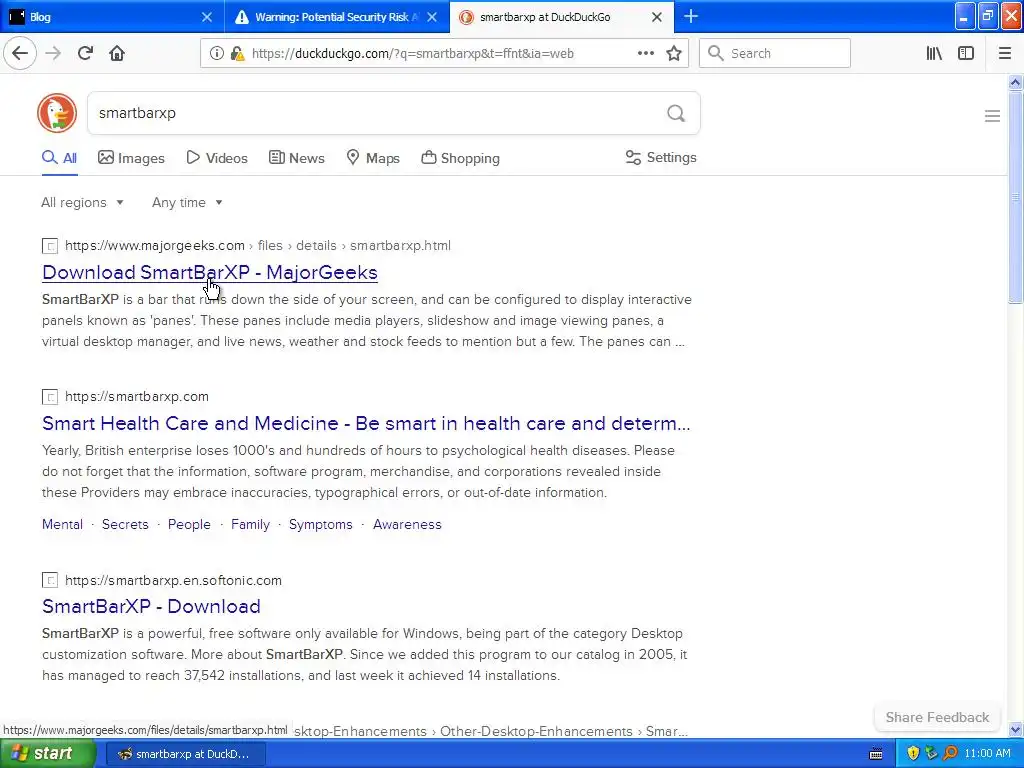The image size is (1024, 768).
Task: Click the page scrollbar down arrow
Action: click(1016, 729)
